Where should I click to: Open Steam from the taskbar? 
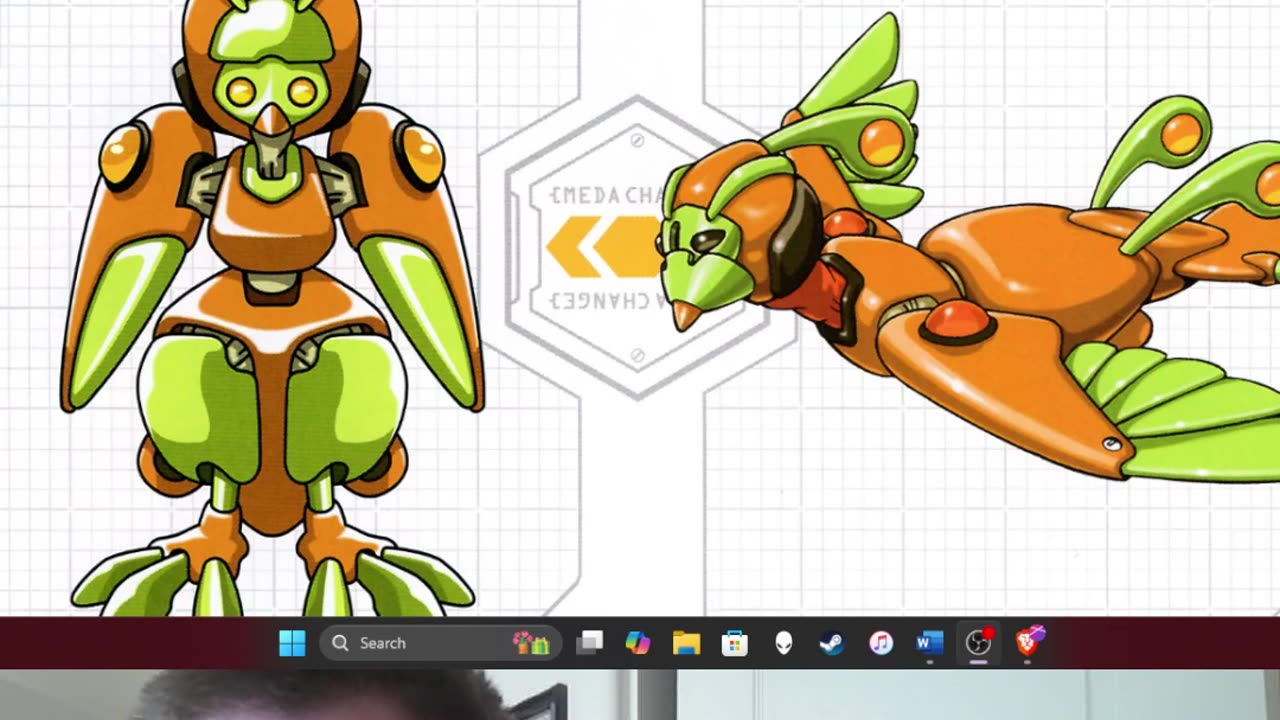(x=832, y=643)
